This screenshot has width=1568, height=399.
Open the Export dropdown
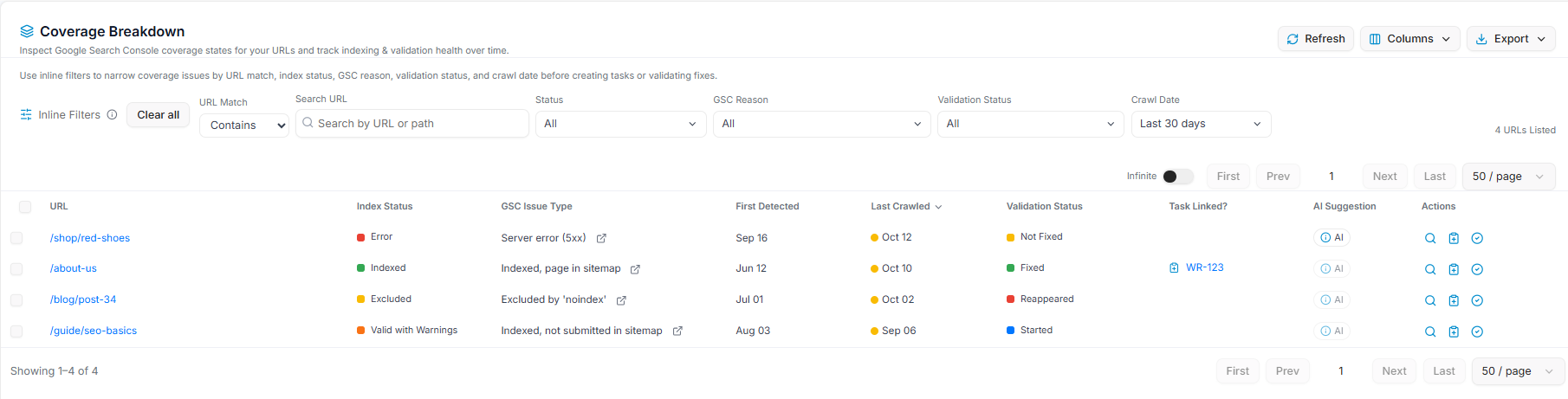coord(1511,39)
